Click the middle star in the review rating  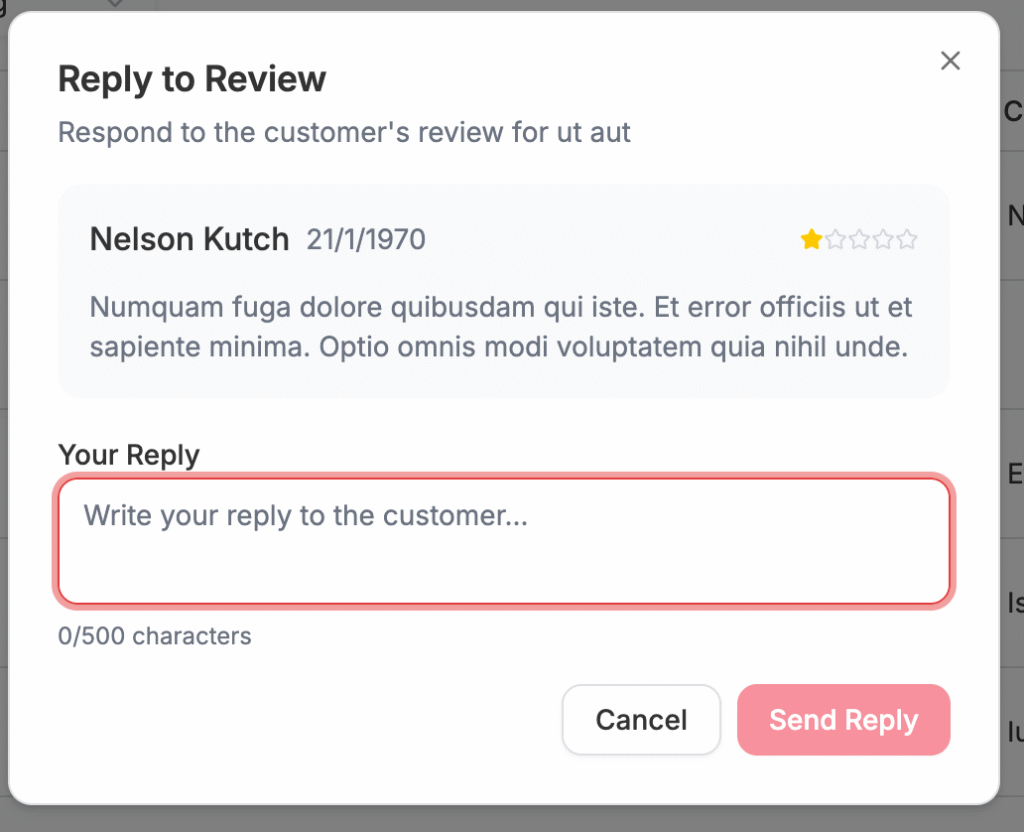pos(858,239)
